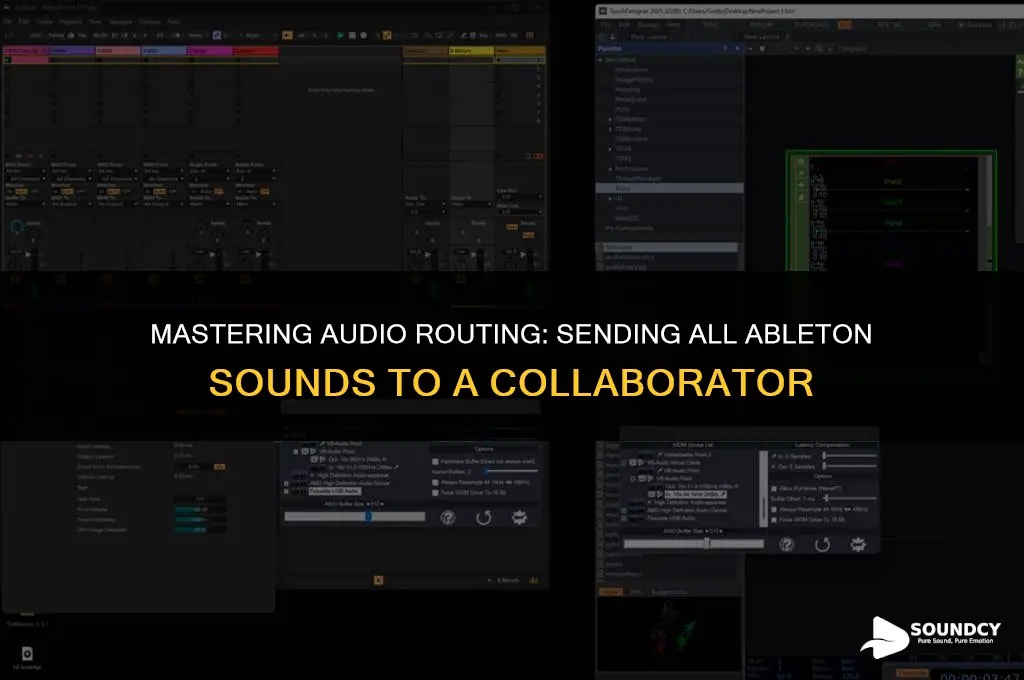
Task: Click the stop button in Ableton's transport
Action: click(x=352, y=35)
